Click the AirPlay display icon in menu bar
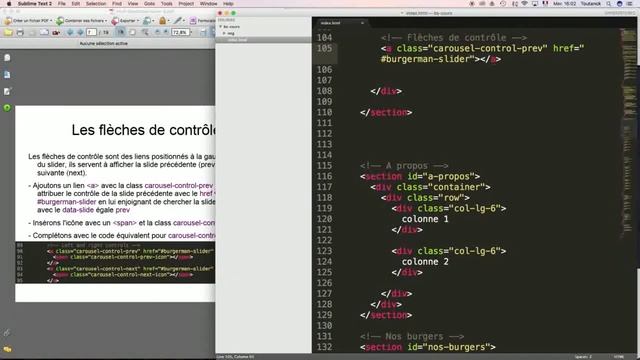Viewport: 640px width, 360px height. tap(535, 4)
